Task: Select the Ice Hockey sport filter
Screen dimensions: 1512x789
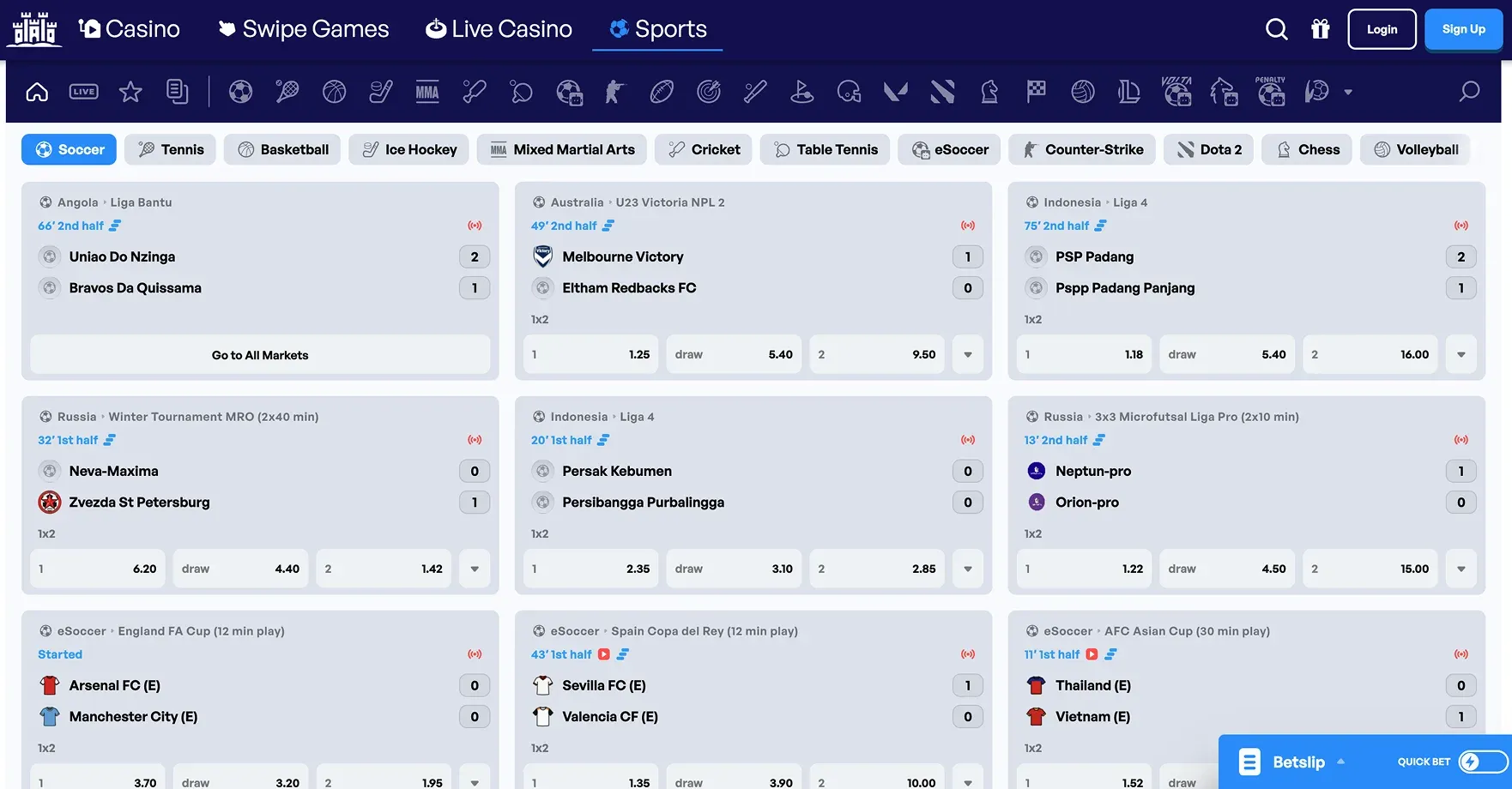Action: click(x=408, y=149)
